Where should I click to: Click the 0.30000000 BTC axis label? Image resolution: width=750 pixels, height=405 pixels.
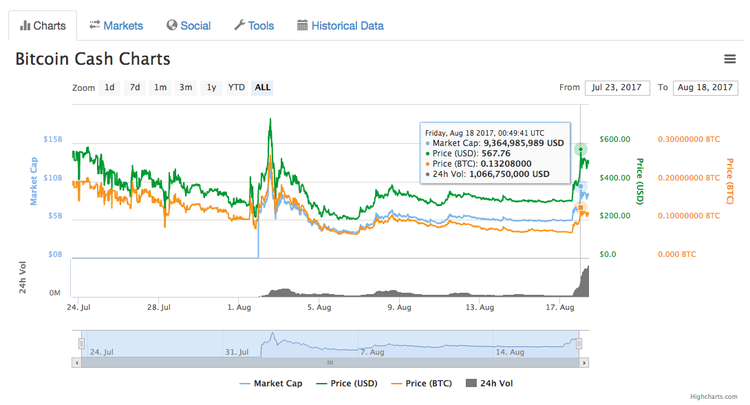(689, 139)
